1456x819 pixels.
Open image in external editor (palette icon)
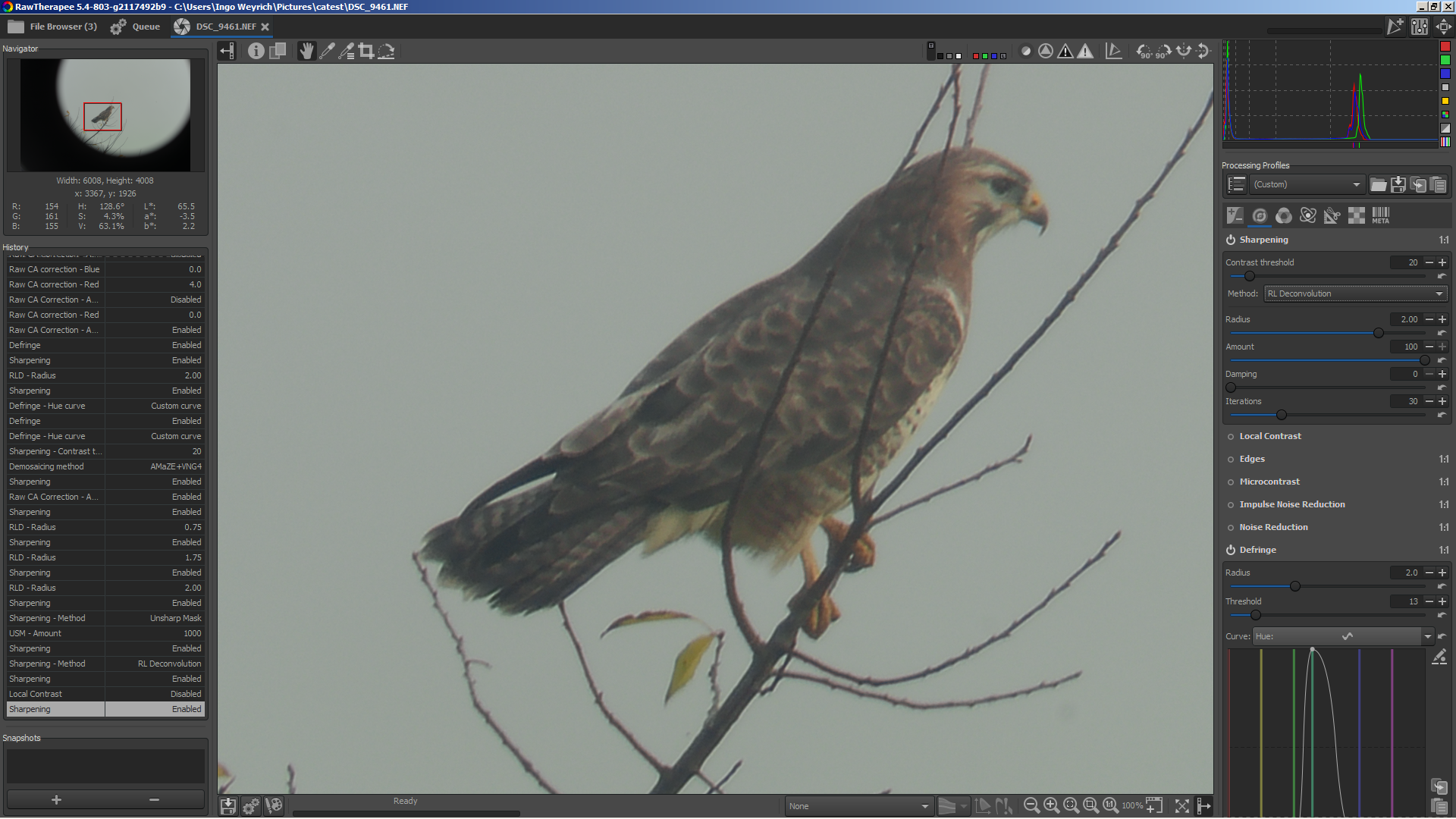point(274,806)
